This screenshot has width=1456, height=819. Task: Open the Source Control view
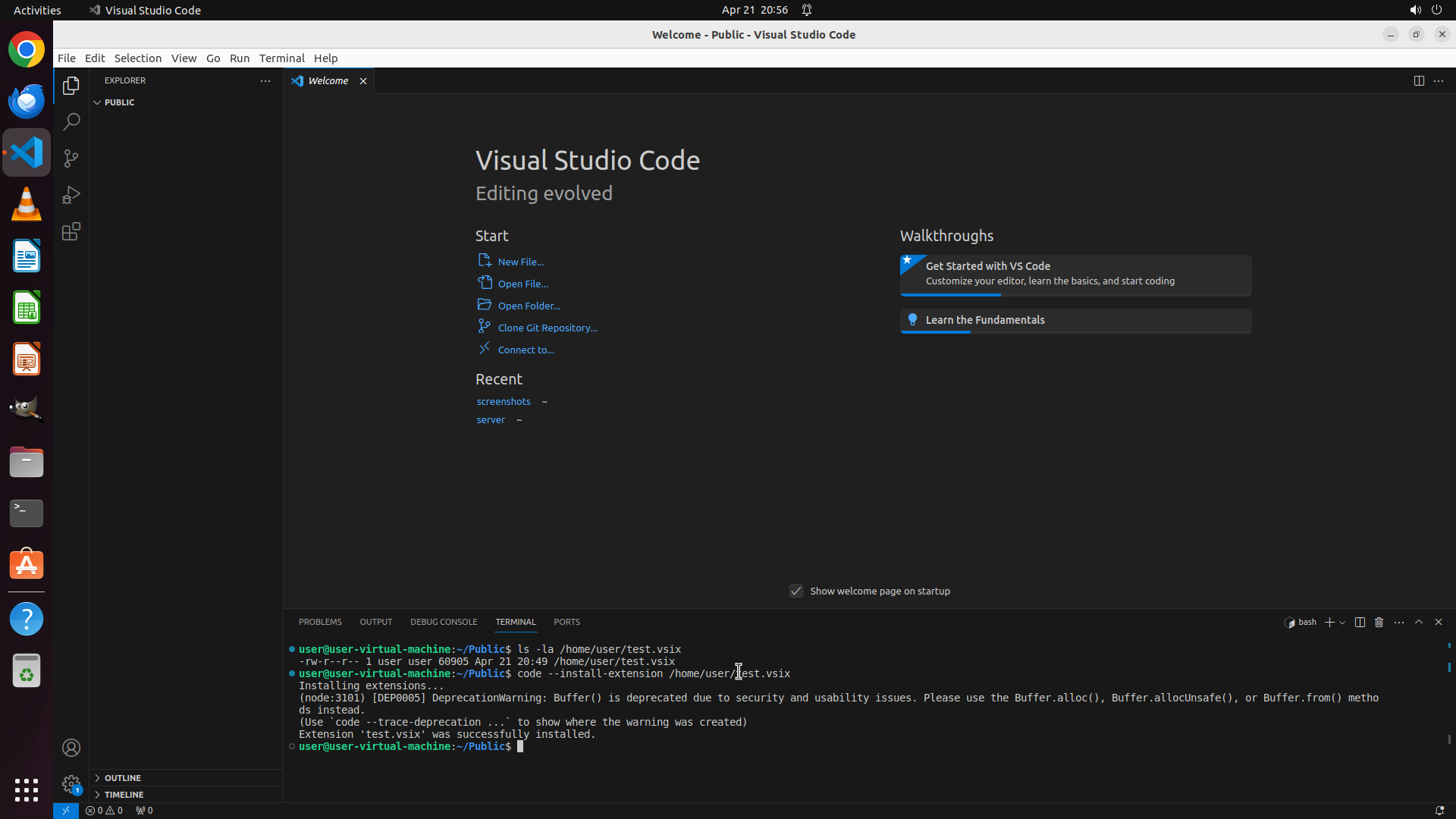click(x=71, y=158)
